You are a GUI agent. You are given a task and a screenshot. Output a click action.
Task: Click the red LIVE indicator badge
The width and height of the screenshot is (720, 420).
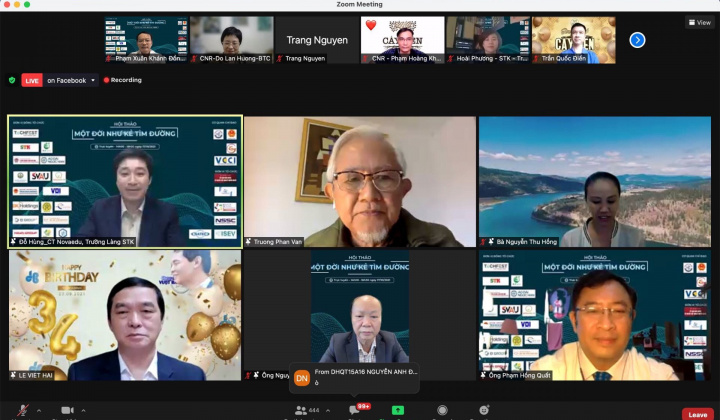(x=32, y=80)
